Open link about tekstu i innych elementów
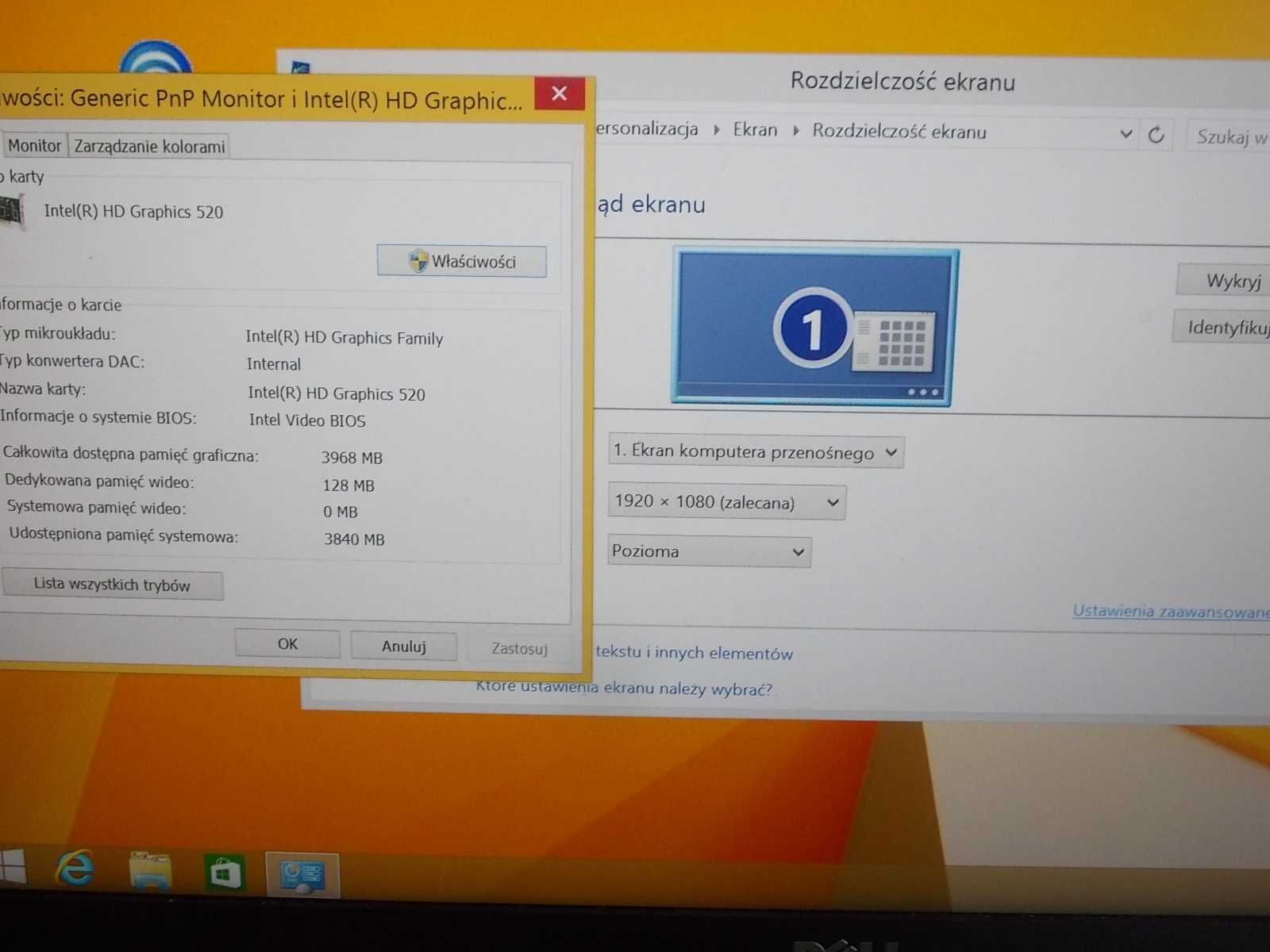The height and width of the screenshot is (952, 1270). click(x=694, y=652)
